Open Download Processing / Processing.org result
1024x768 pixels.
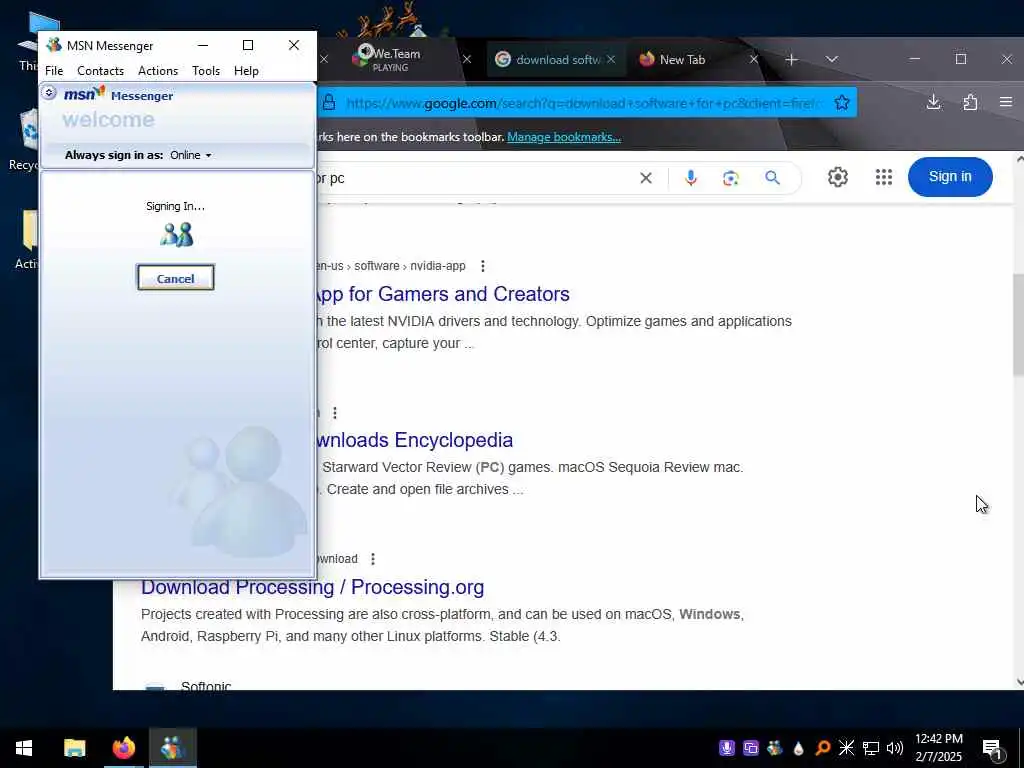(x=313, y=587)
